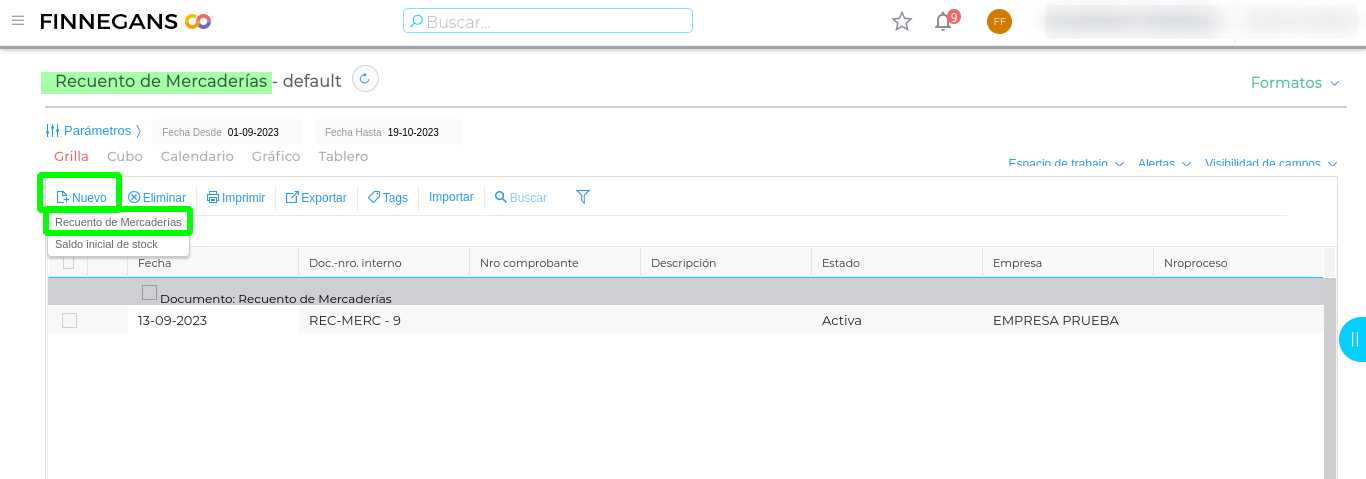This screenshot has height=479, width=1366.
Task: Sort by Nro comprobante column header
Action: pos(554,263)
